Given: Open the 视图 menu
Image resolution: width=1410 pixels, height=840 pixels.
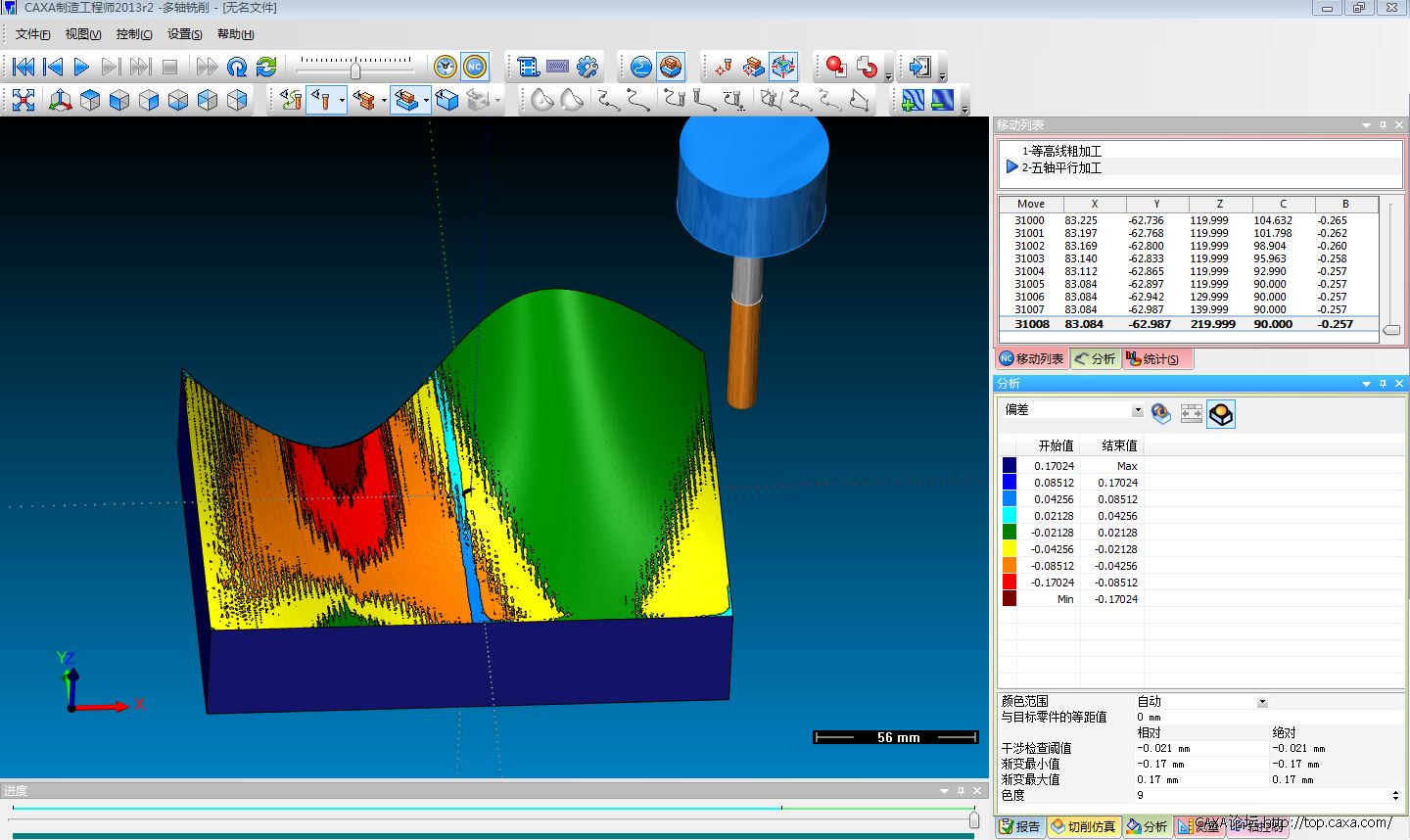Looking at the screenshot, I should [83, 34].
